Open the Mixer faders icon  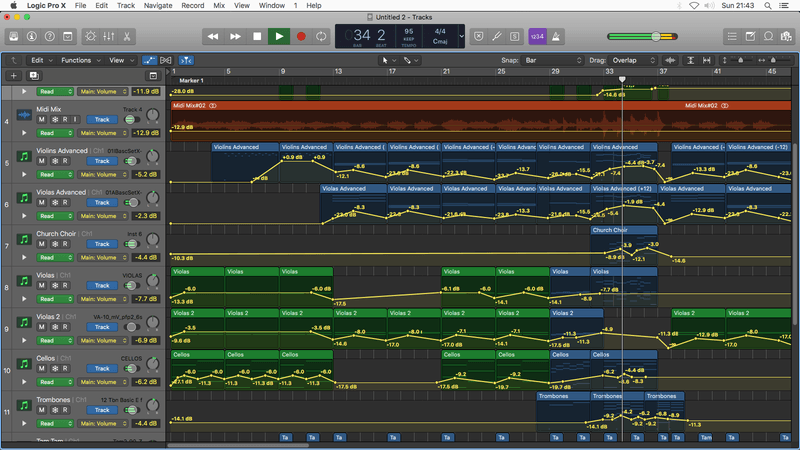[109, 36]
